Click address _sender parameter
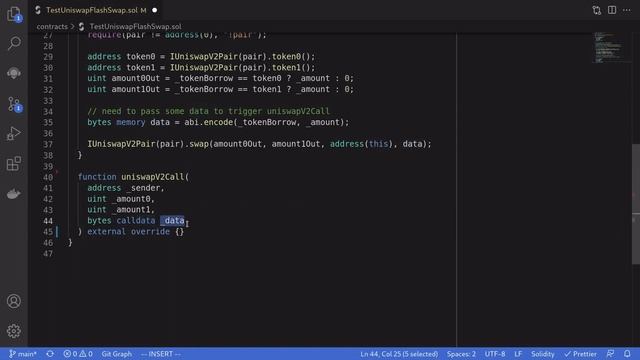 click(x=125, y=188)
